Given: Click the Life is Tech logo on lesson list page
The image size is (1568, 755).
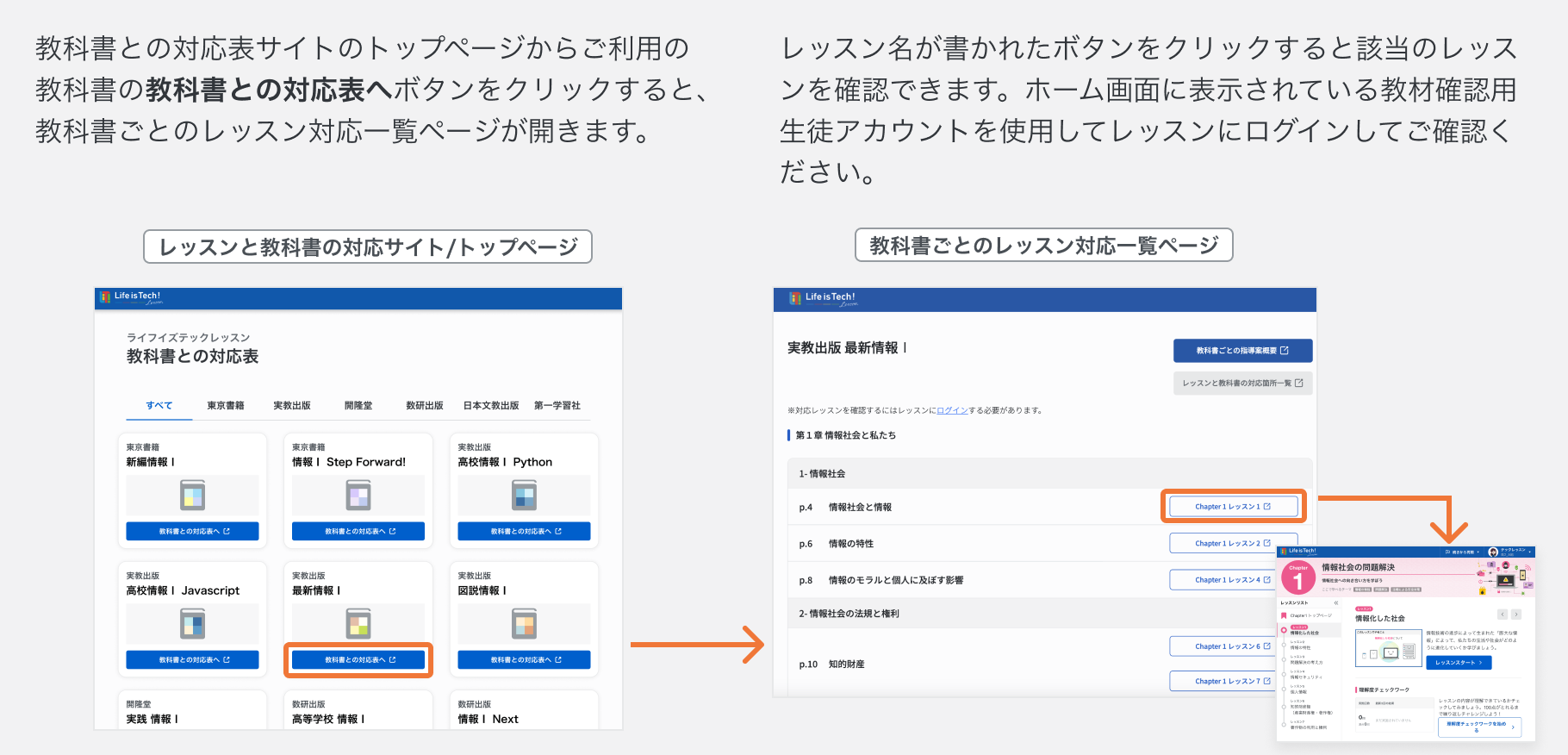Looking at the screenshot, I should click(823, 298).
